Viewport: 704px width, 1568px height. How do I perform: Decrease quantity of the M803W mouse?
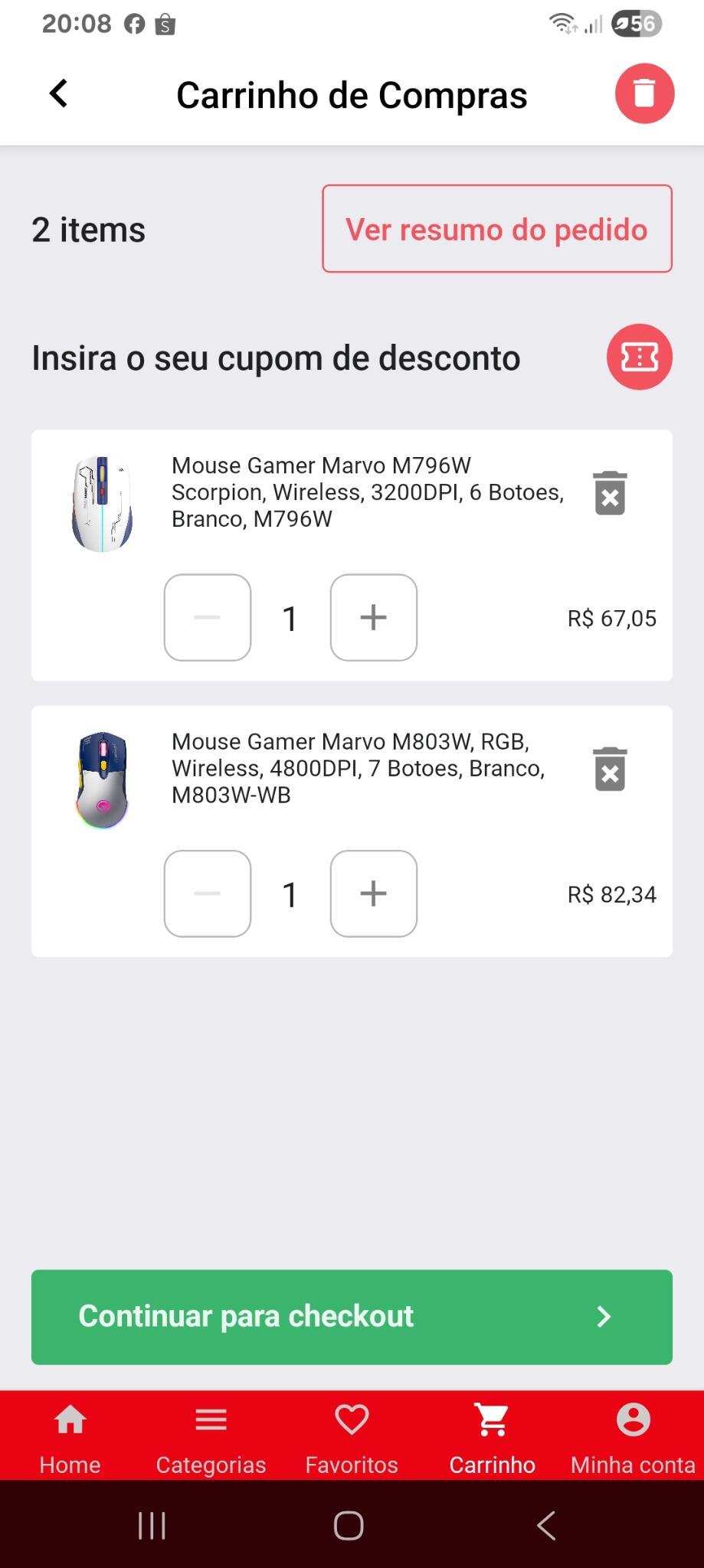(208, 893)
